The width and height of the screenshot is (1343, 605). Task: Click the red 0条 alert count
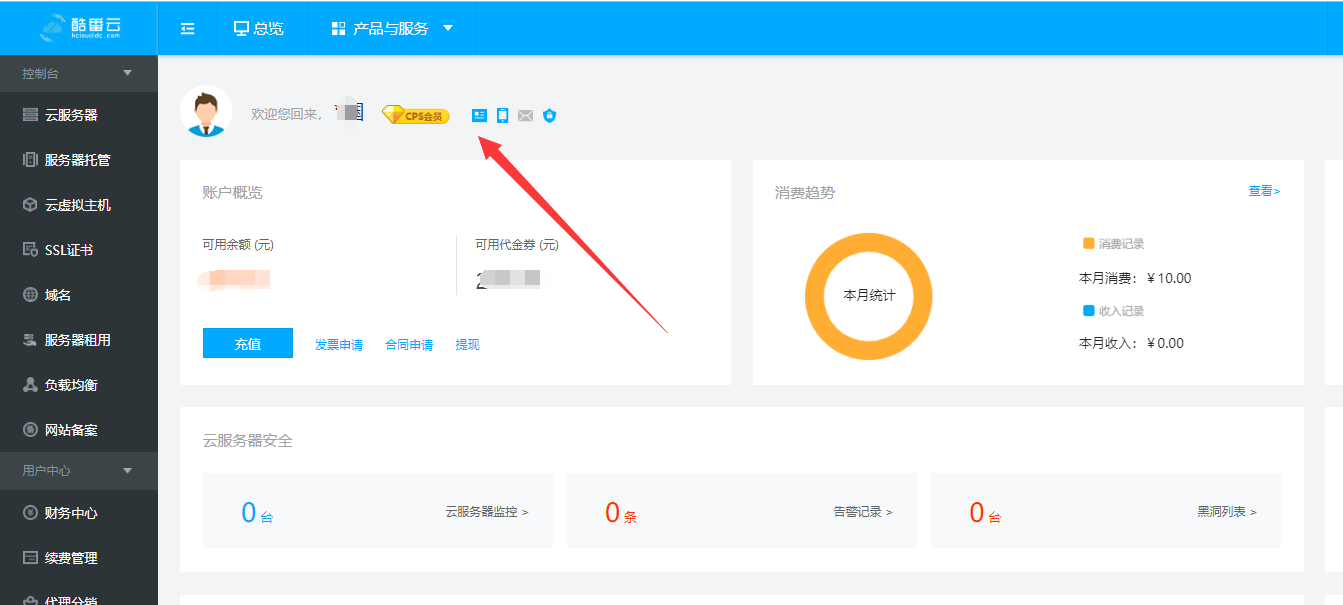tap(621, 513)
